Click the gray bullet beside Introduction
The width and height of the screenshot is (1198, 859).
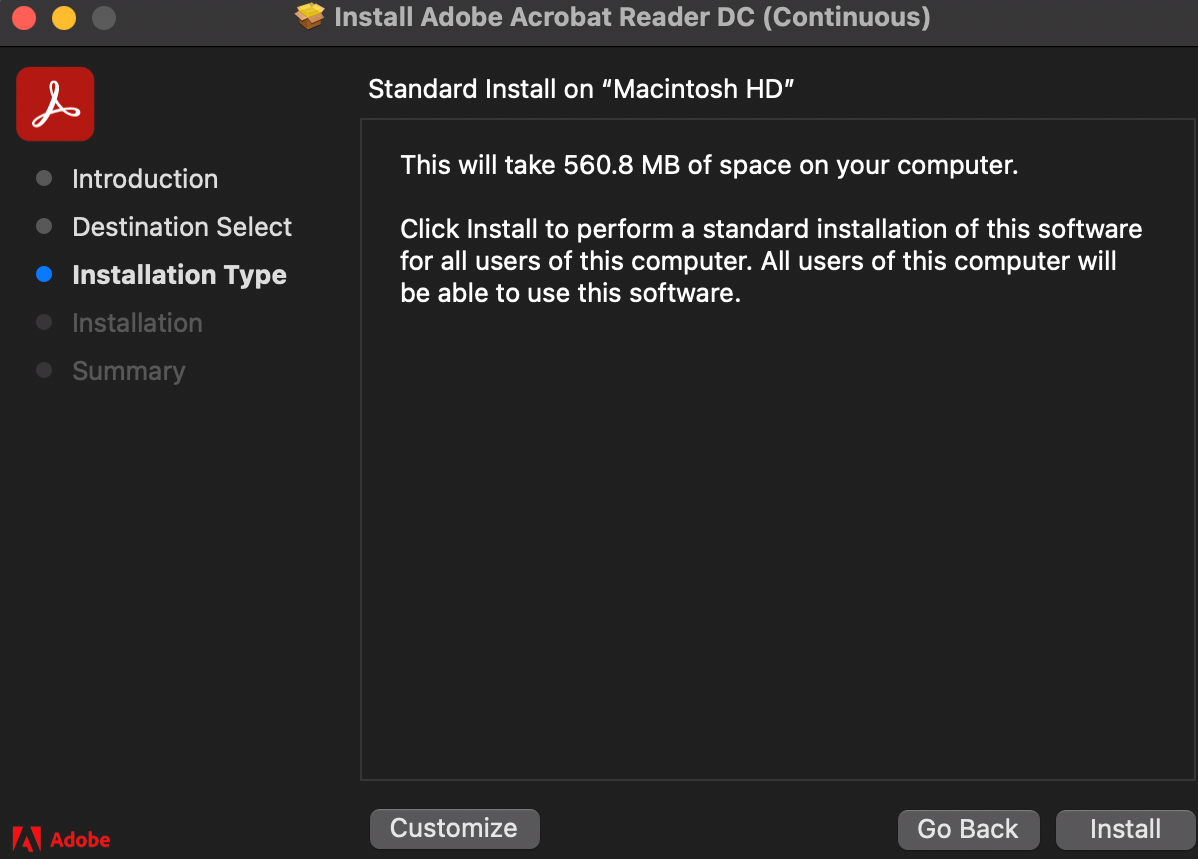pos(44,179)
